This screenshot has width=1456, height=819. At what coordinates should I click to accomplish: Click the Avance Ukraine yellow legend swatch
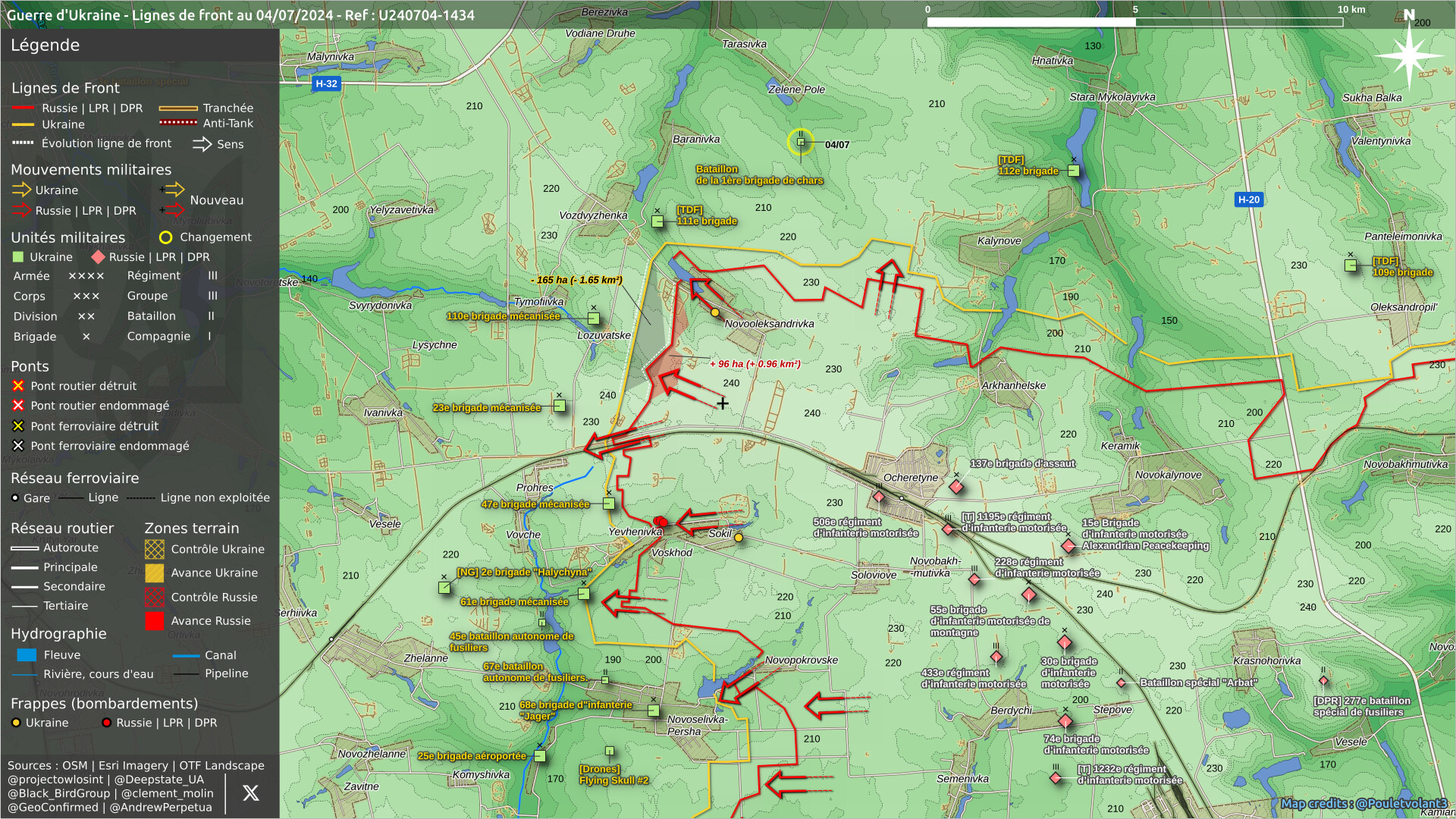[x=155, y=573]
